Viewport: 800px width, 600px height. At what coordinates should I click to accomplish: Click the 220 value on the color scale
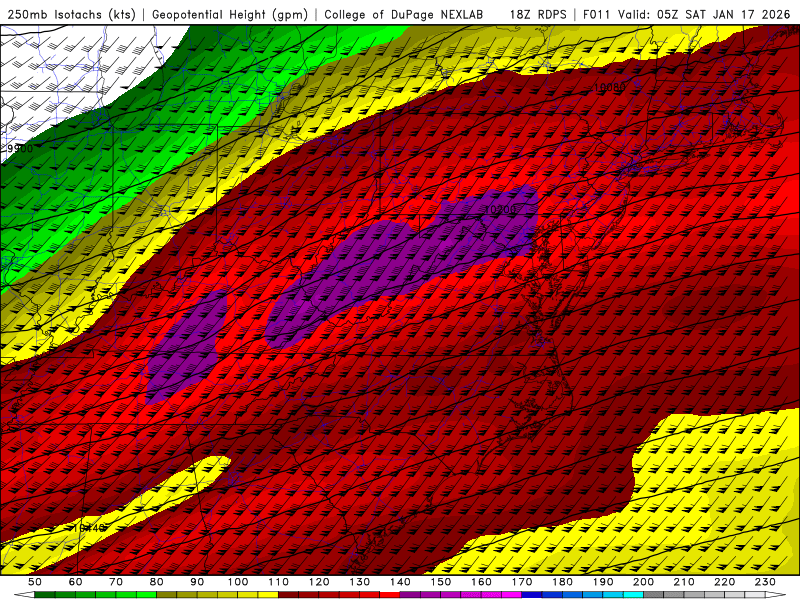[725, 582]
